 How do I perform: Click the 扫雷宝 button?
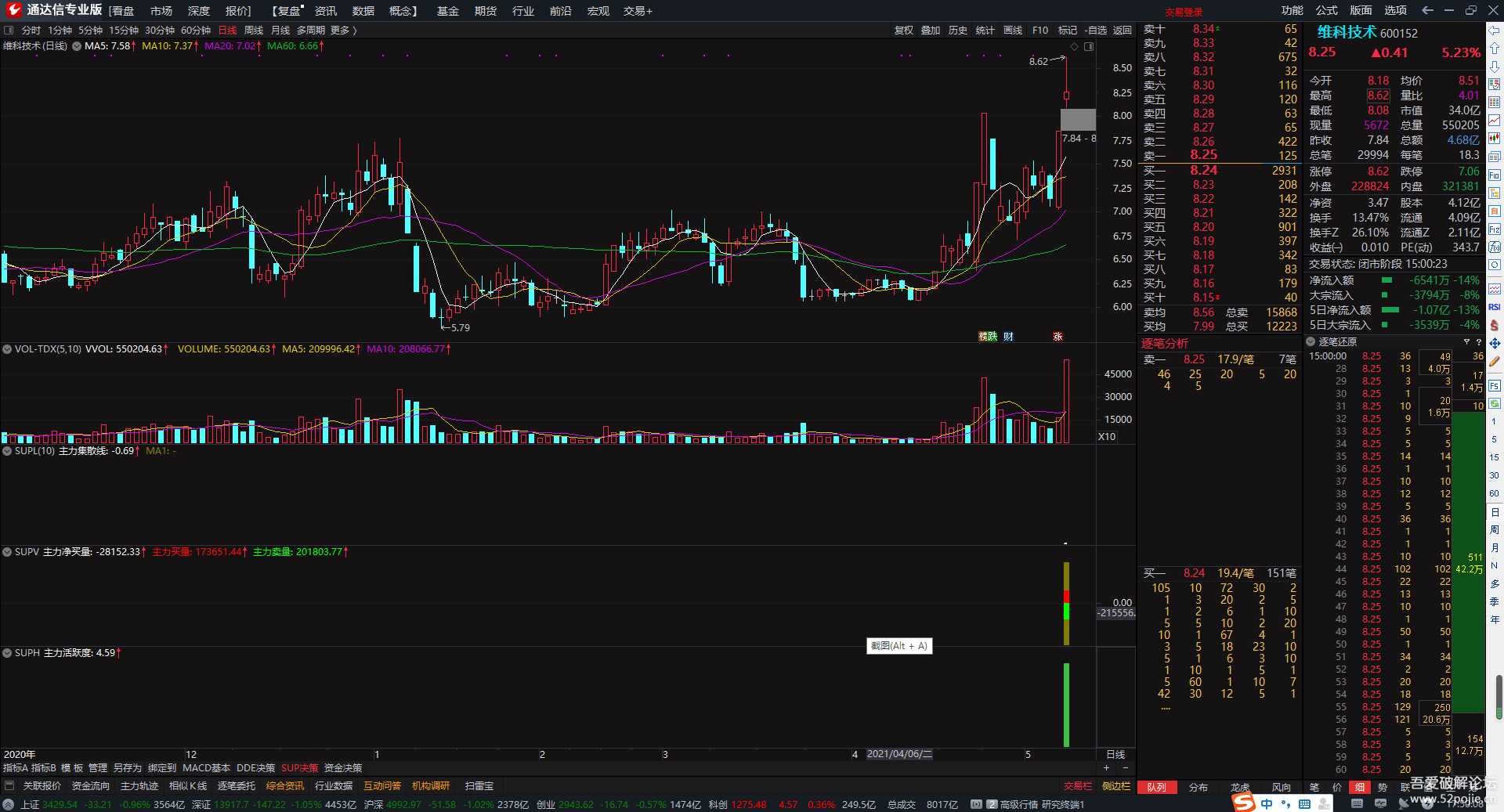(479, 785)
